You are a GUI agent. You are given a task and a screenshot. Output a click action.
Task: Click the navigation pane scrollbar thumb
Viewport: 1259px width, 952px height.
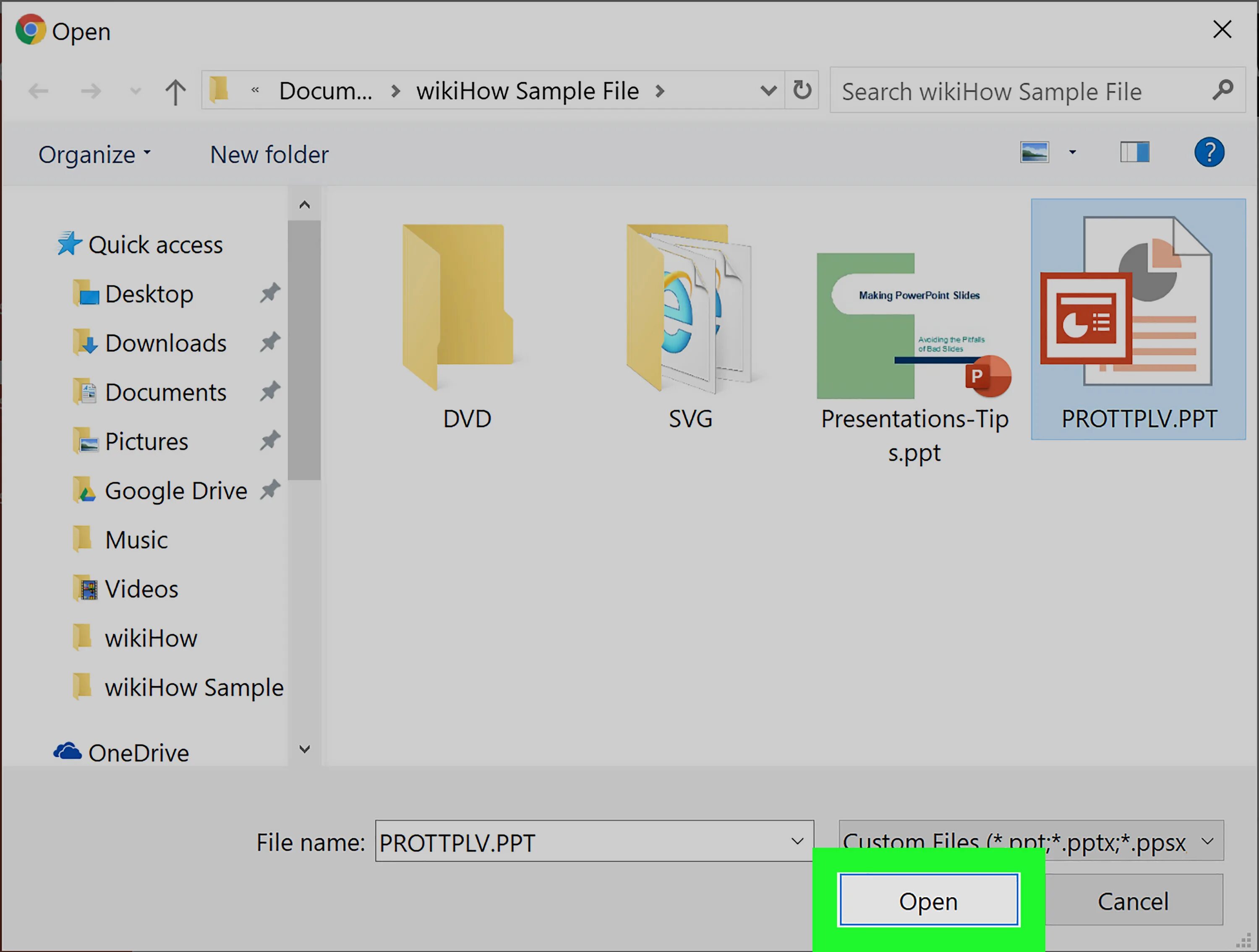click(305, 350)
